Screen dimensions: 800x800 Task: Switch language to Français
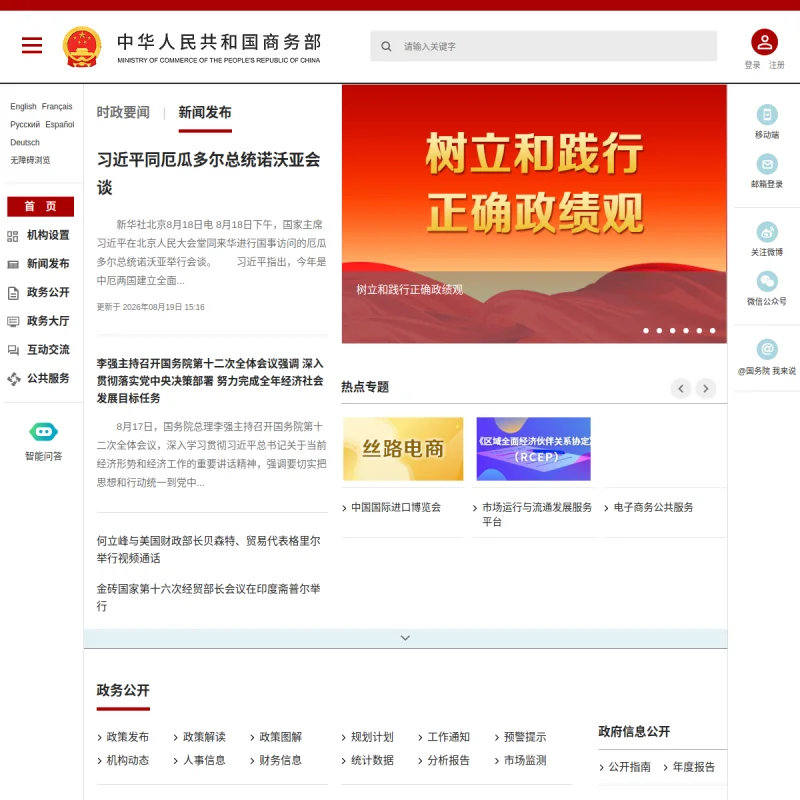[x=57, y=106]
